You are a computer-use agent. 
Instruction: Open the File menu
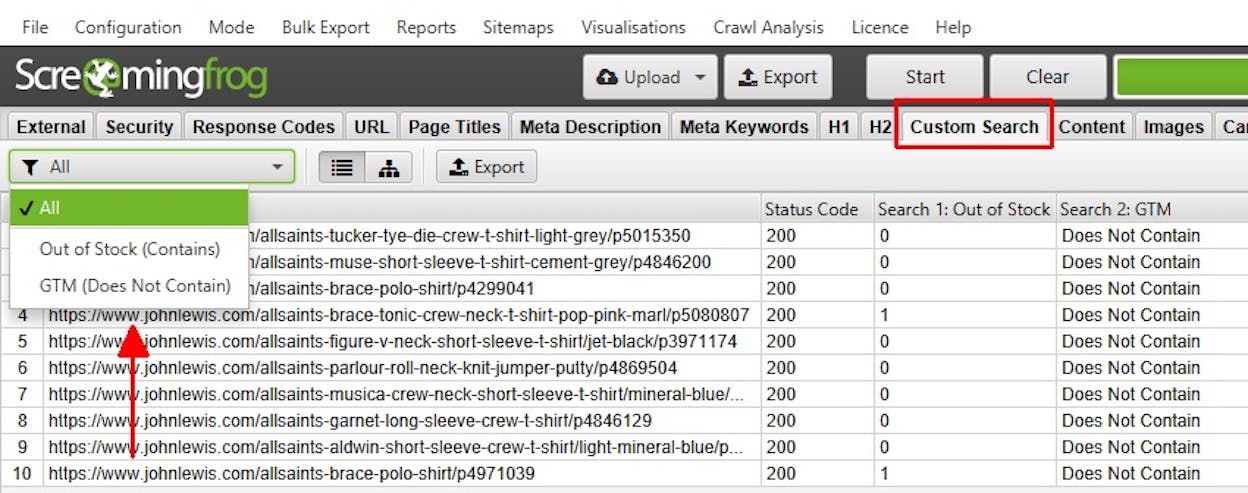coord(35,27)
